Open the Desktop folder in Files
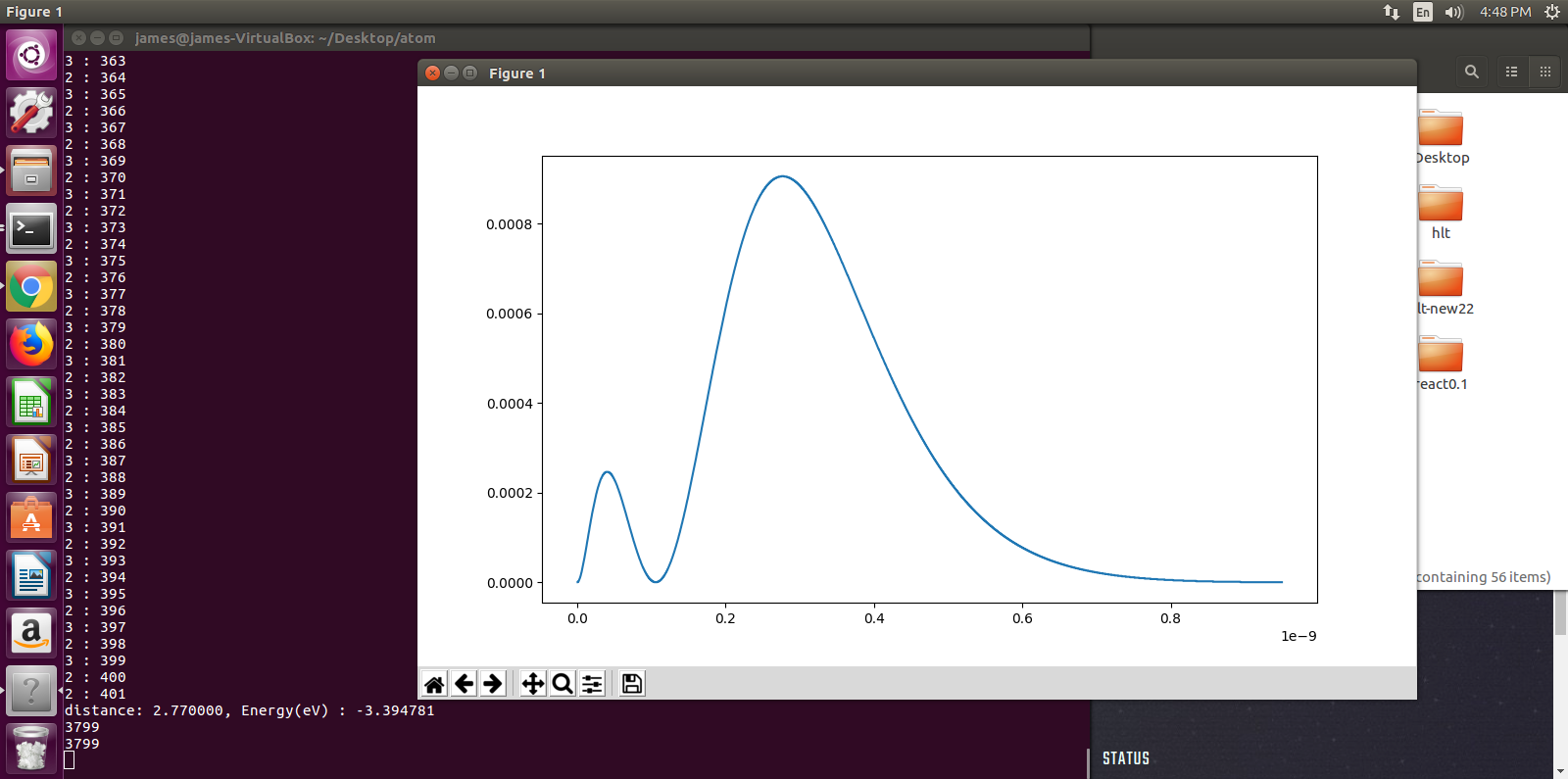This screenshot has height=779, width=1568. tap(1441, 137)
